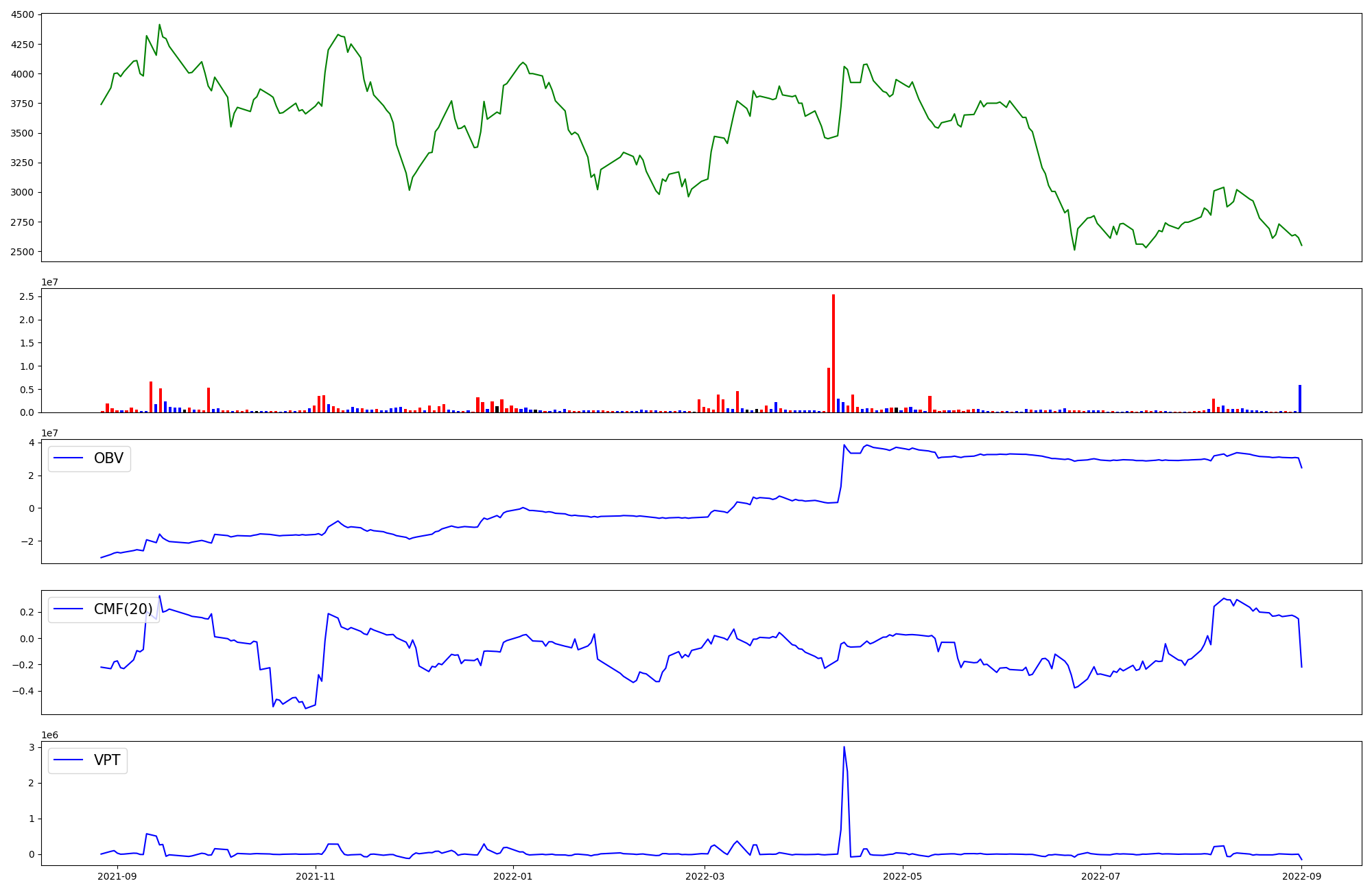Click the 1e7 exponent label above volume chart
Image resolution: width=1372 pixels, height=892 pixels.
49,282
